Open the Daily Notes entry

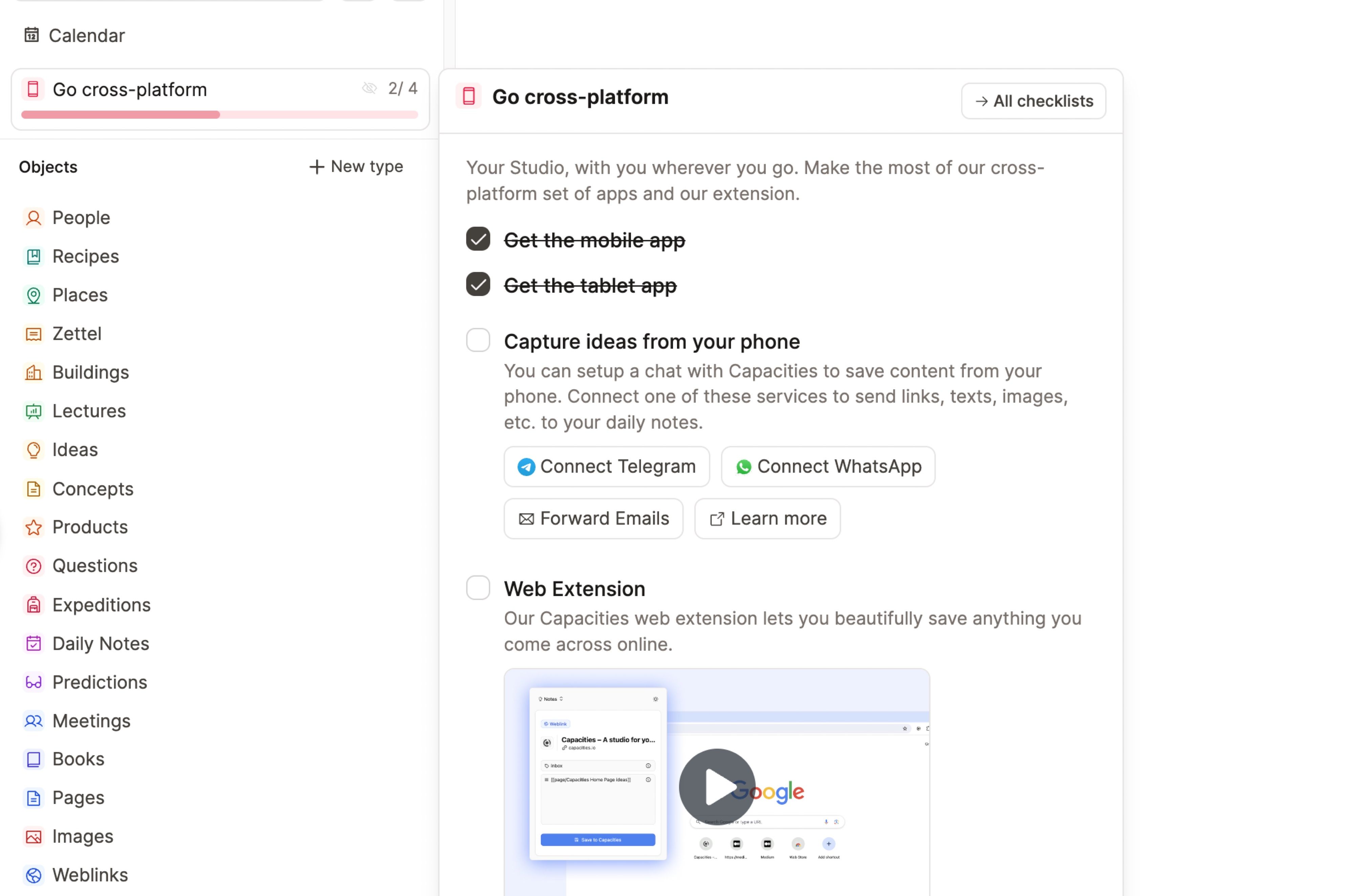[x=101, y=644]
